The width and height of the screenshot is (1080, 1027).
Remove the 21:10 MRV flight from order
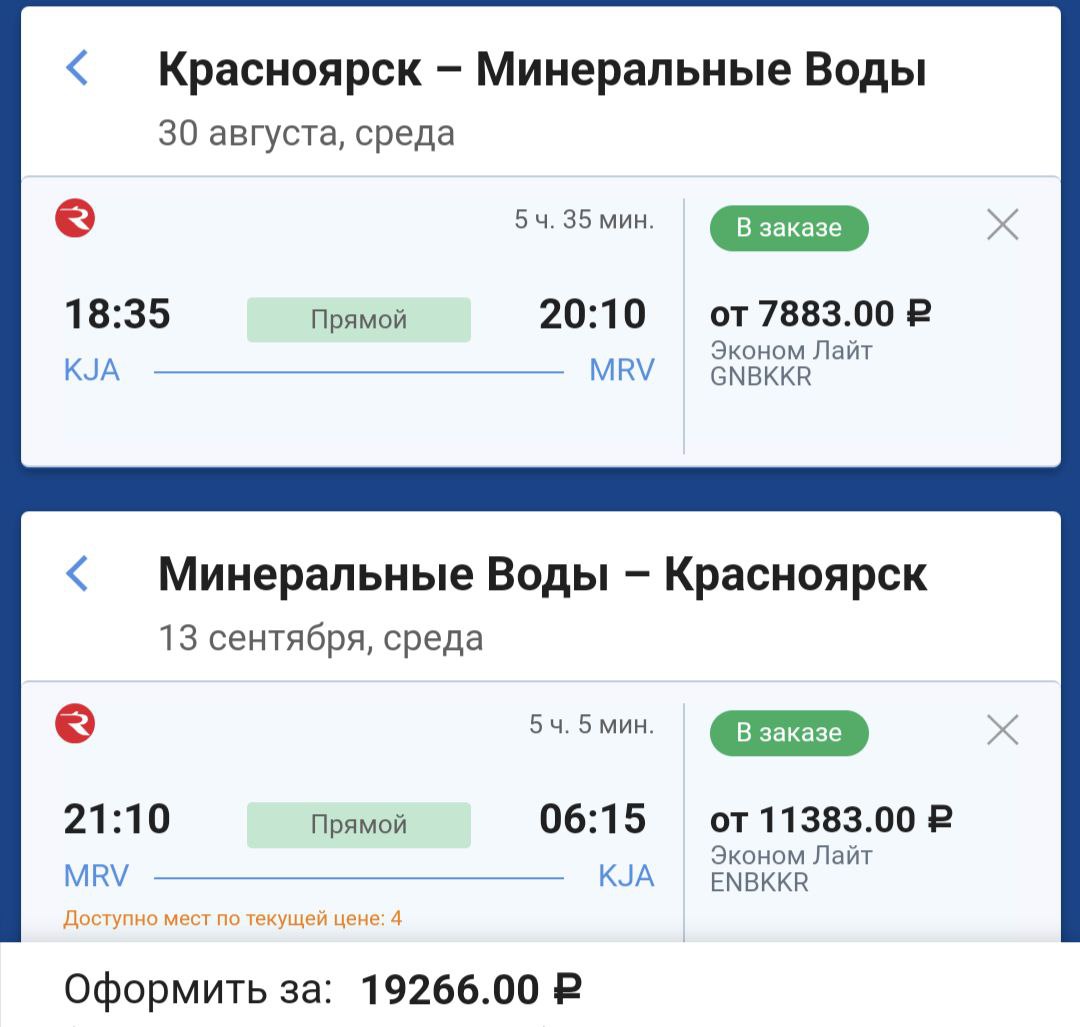pyautogui.click(x=1002, y=731)
